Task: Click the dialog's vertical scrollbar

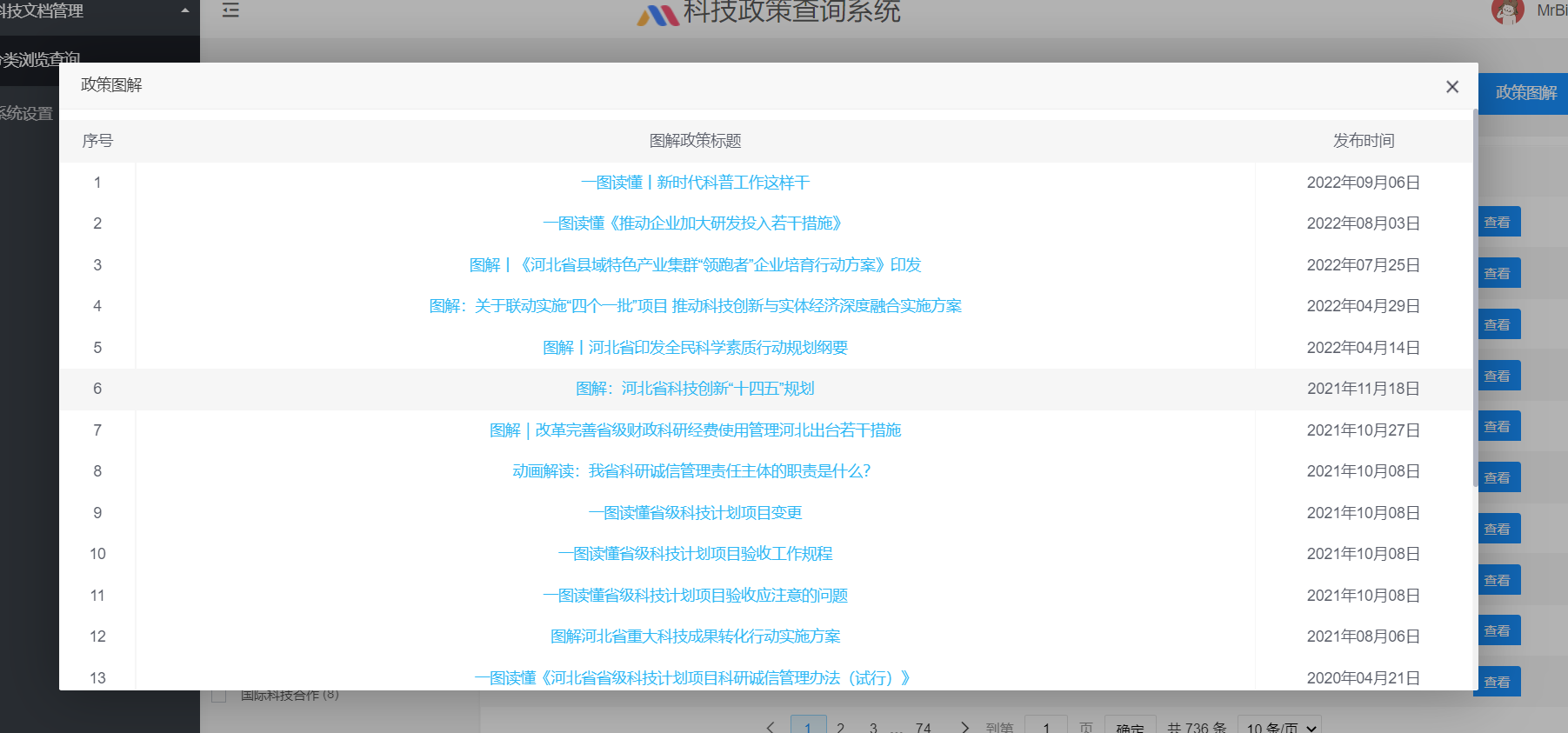Action: (1475, 296)
